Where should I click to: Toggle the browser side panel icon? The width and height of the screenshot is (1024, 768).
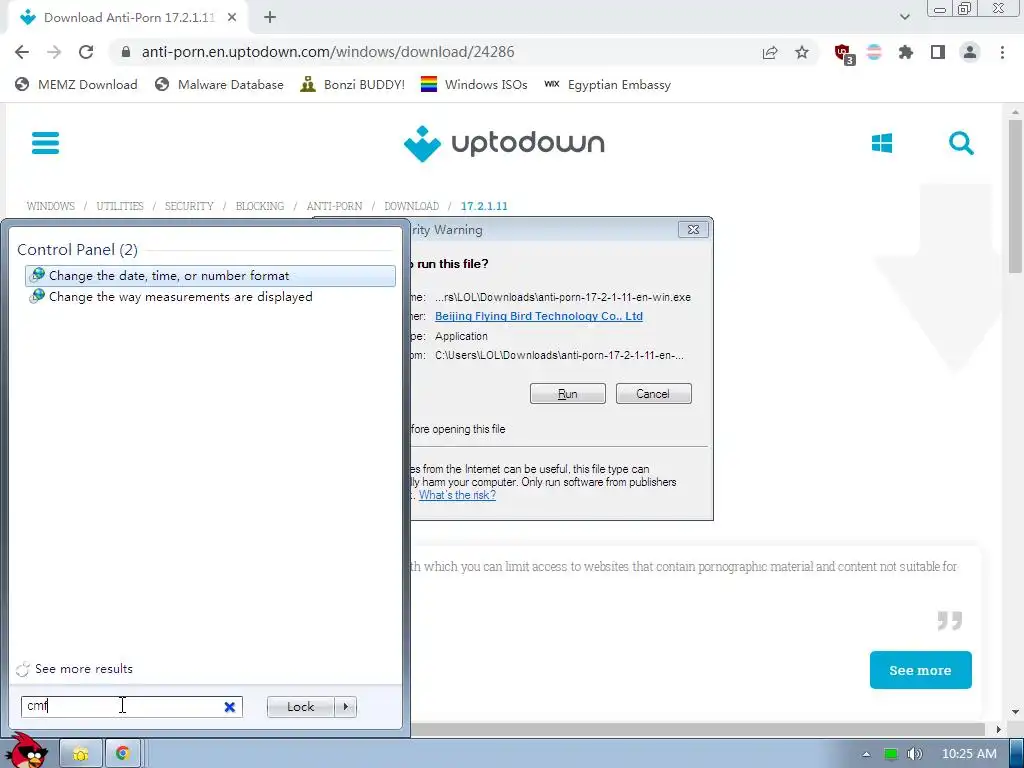coord(938,52)
